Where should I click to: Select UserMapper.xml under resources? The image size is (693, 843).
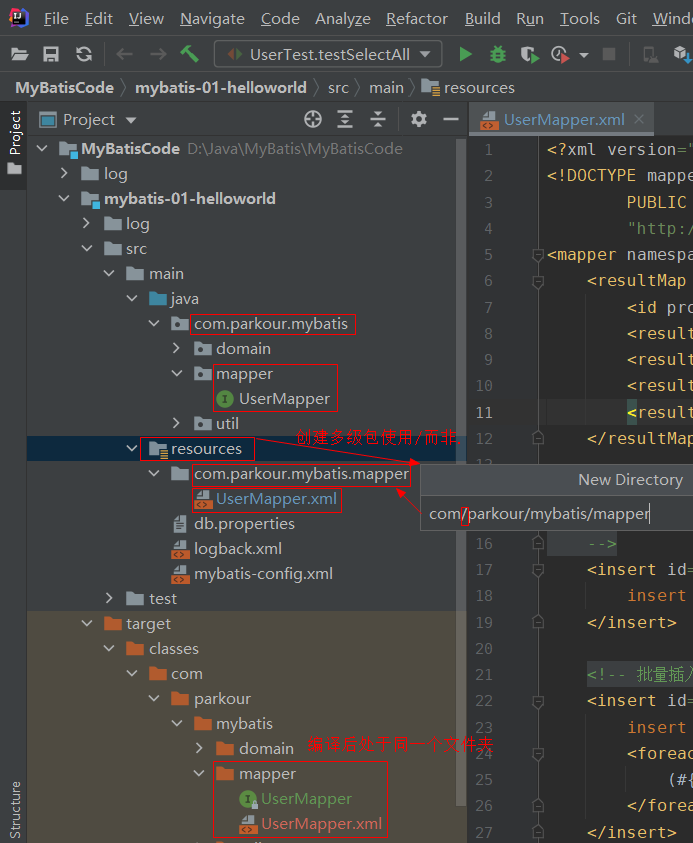pyautogui.click(x=276, y=498)
